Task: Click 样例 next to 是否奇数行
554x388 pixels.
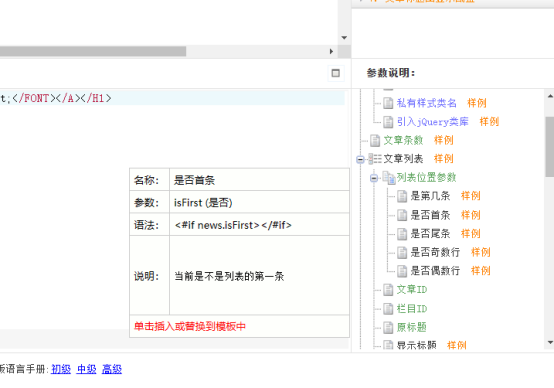Action: pos(481,252)
